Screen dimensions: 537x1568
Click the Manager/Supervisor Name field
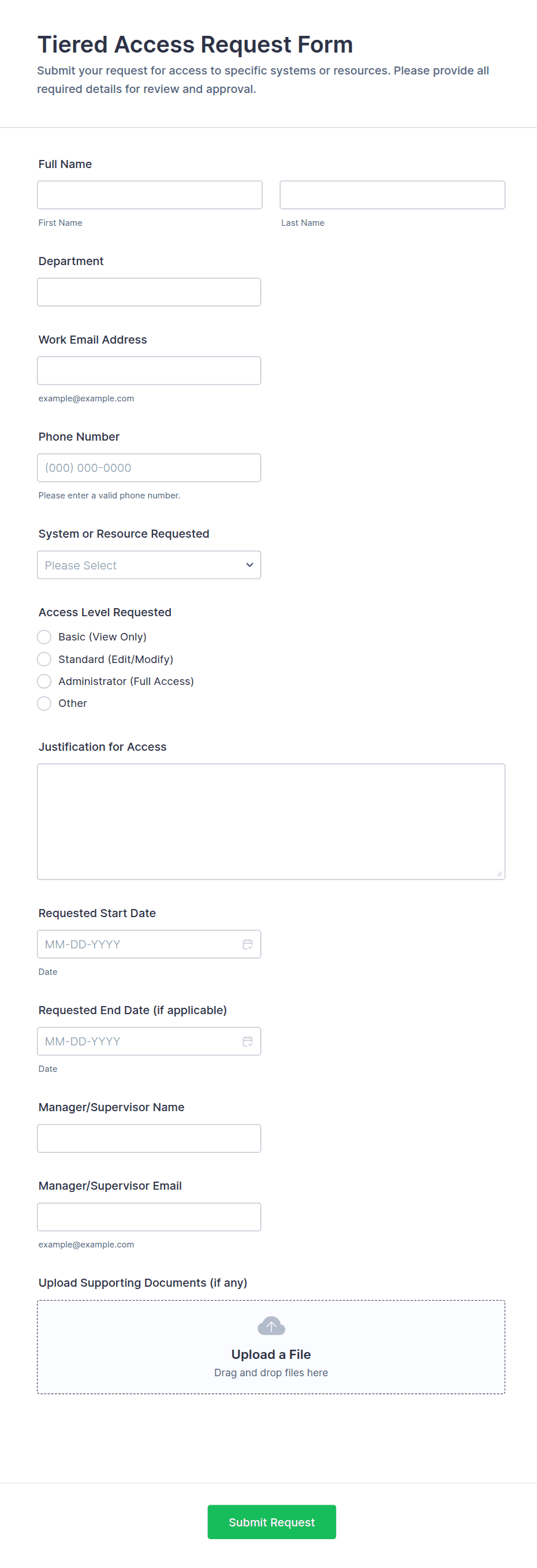(x=148, y=1138)
